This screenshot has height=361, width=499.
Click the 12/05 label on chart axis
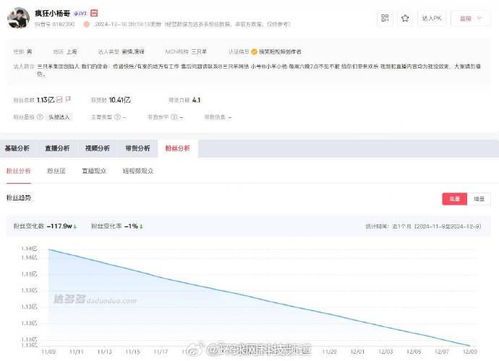pyautogui.click(x=414, y=352)
